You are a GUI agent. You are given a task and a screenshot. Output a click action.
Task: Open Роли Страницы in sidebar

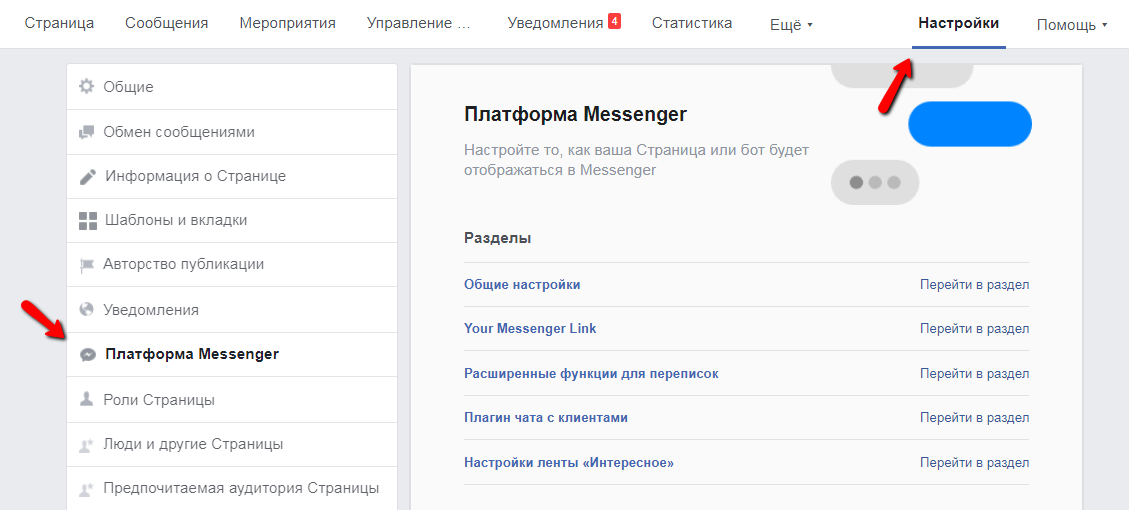(232, 399)
